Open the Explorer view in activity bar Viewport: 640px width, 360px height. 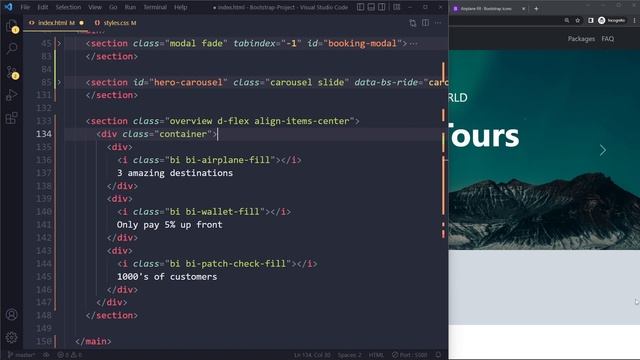[x=11, y=26]
